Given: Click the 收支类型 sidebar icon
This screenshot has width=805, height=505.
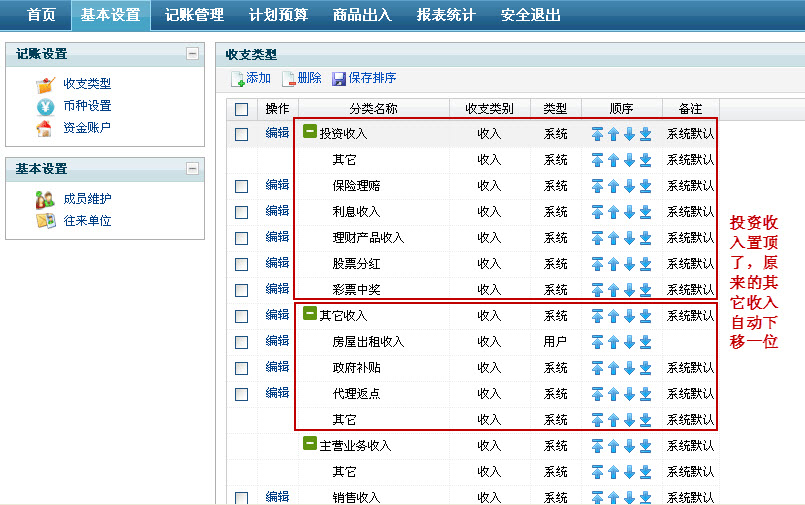Looking at the screenshot, I should click(45, 85).
